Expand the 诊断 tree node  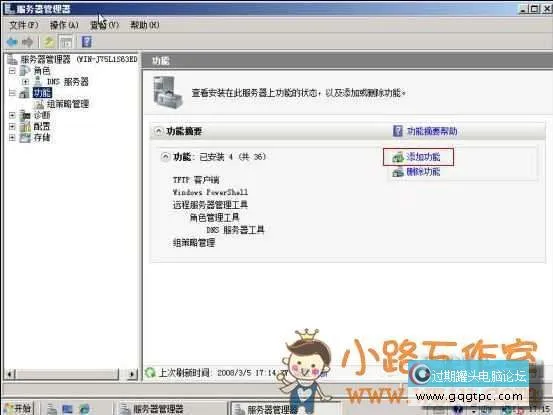click(12, 115)
